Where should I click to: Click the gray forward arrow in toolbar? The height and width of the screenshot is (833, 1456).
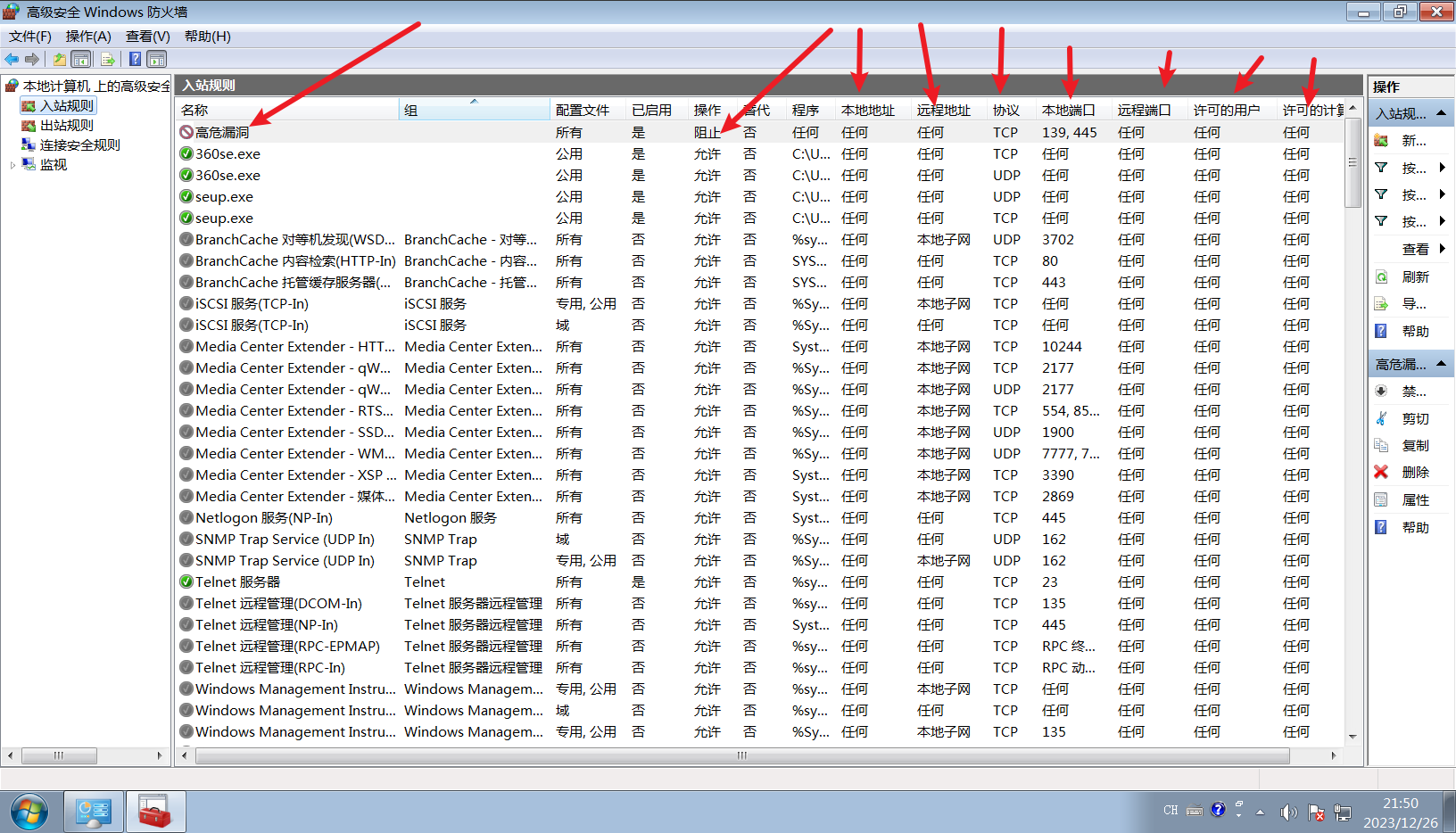(x=32, y=59)
